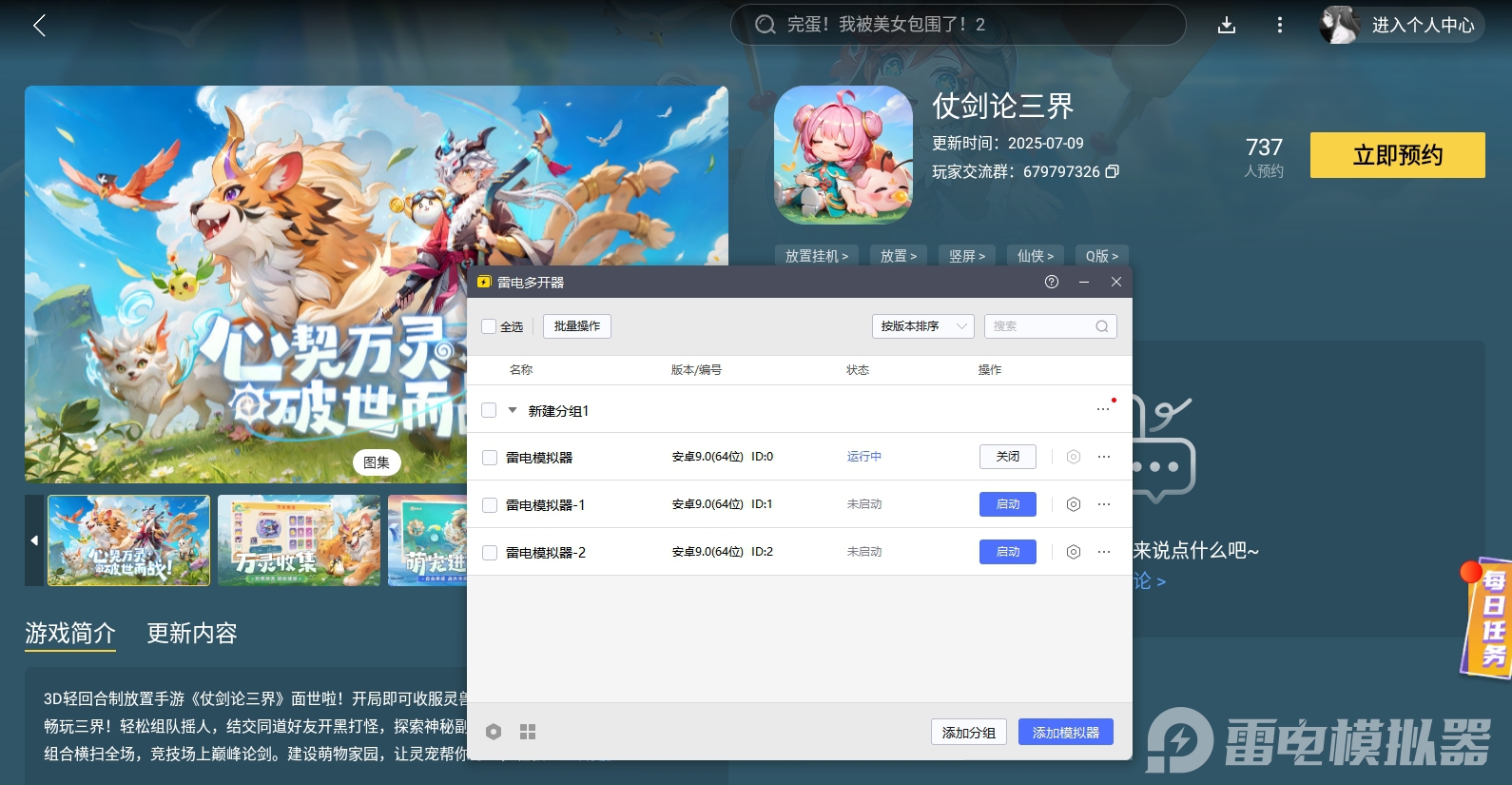Click the 运行中 status text
The image size is (1512, 785).
[x=864, y=457]
